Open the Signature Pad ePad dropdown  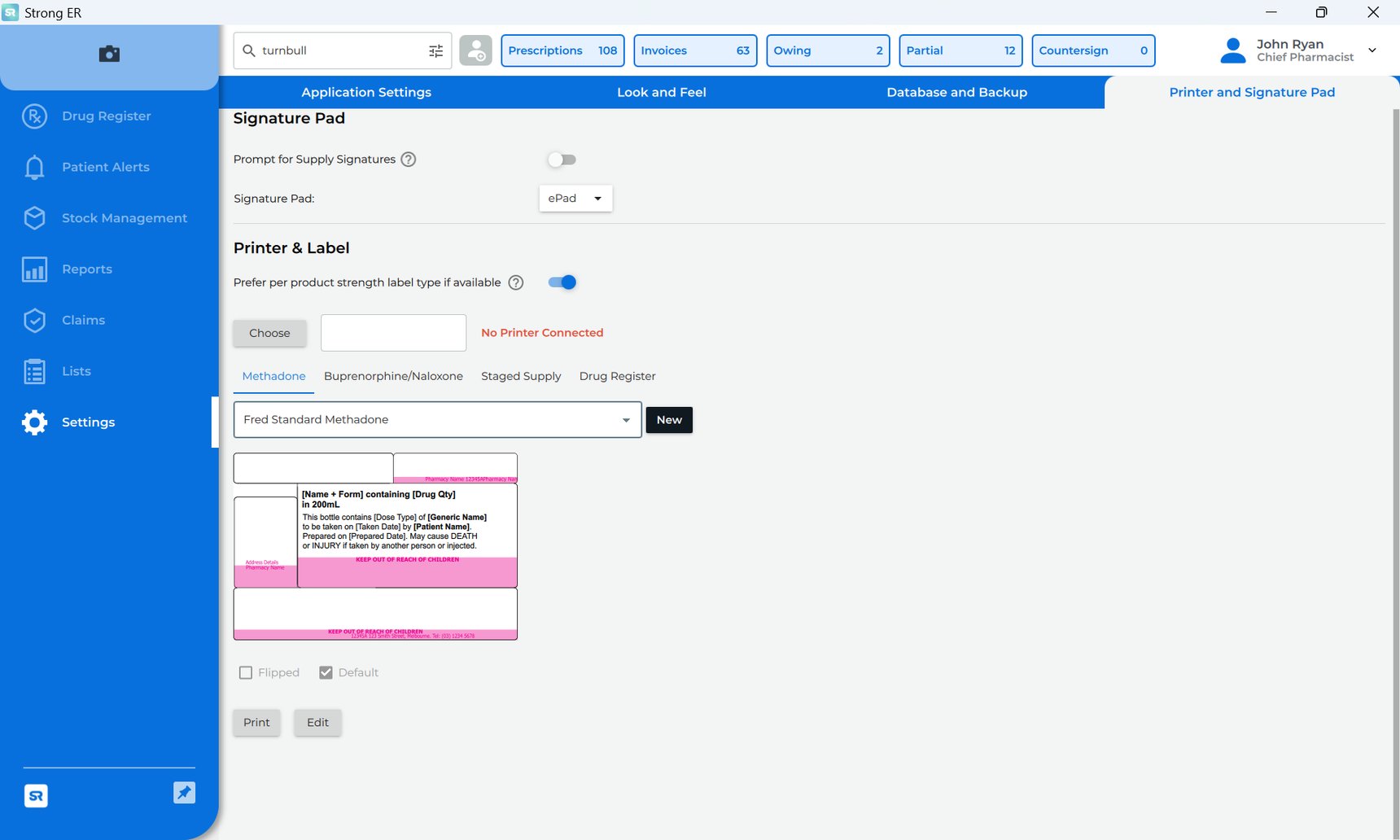tap(575, 199)
